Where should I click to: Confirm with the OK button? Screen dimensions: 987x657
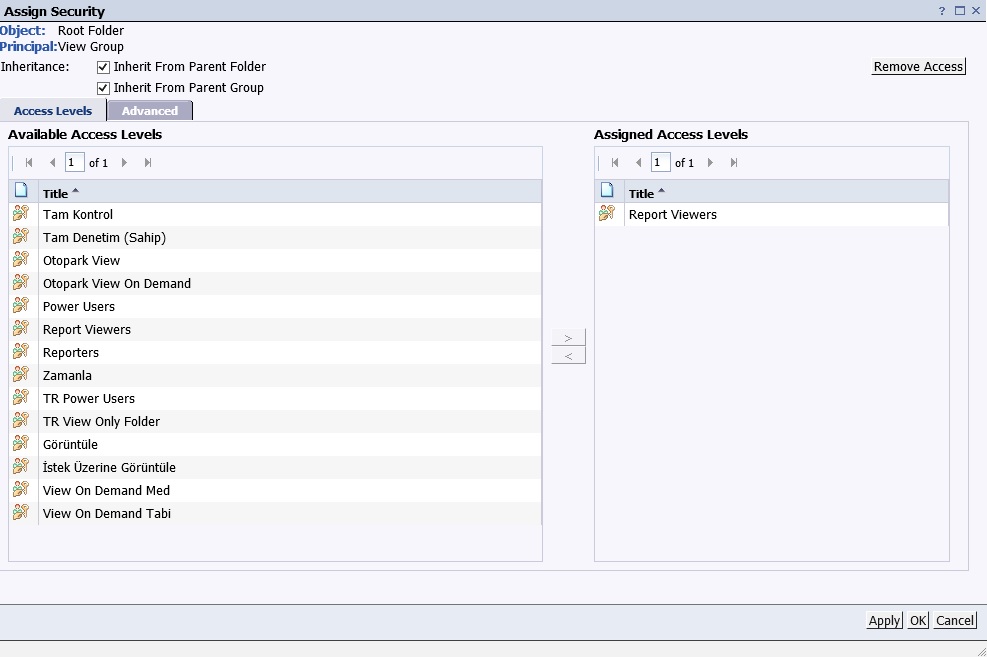[x=918, y=620]
